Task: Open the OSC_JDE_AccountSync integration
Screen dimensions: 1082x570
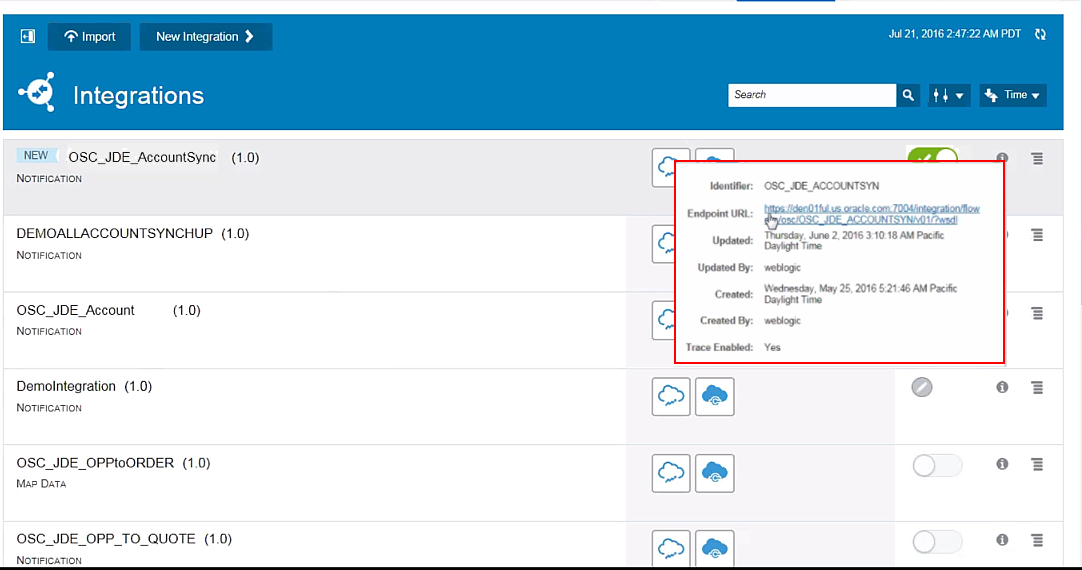Action: click(x=142, y=157)
